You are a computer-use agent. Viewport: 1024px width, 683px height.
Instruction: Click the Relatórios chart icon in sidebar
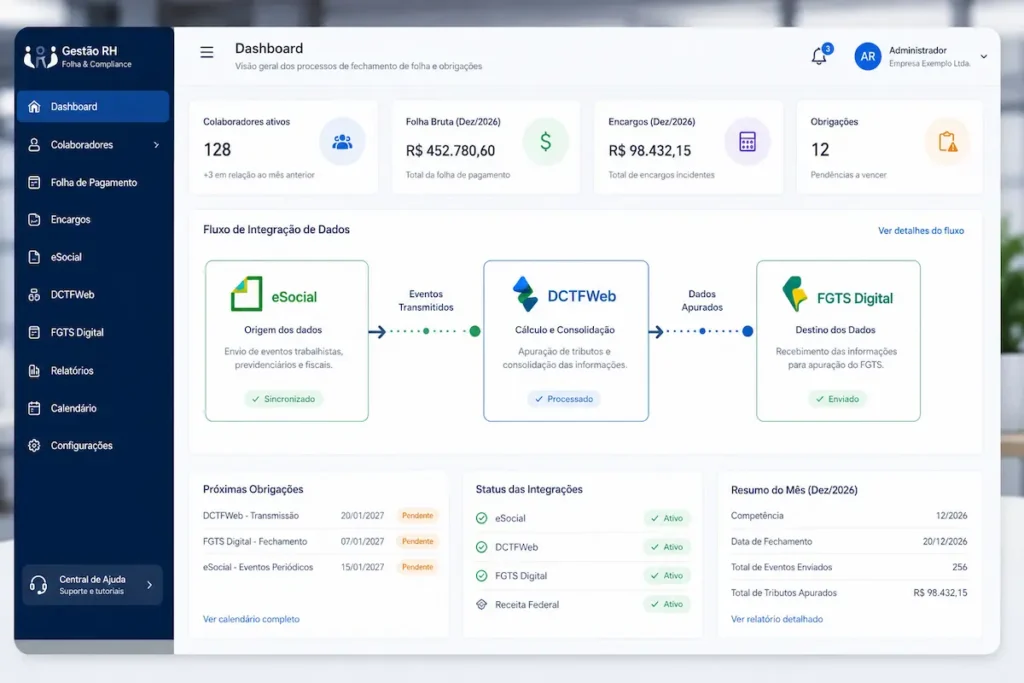34,370
